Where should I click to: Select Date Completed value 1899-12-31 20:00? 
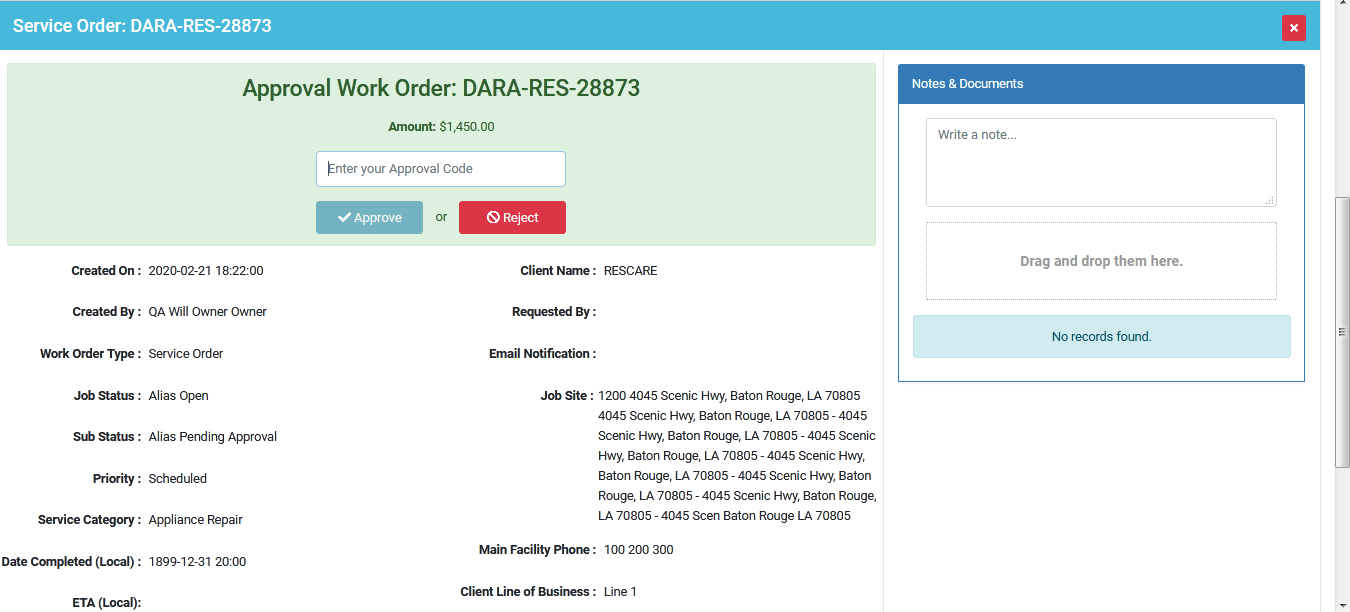click(x=197, y=562)
